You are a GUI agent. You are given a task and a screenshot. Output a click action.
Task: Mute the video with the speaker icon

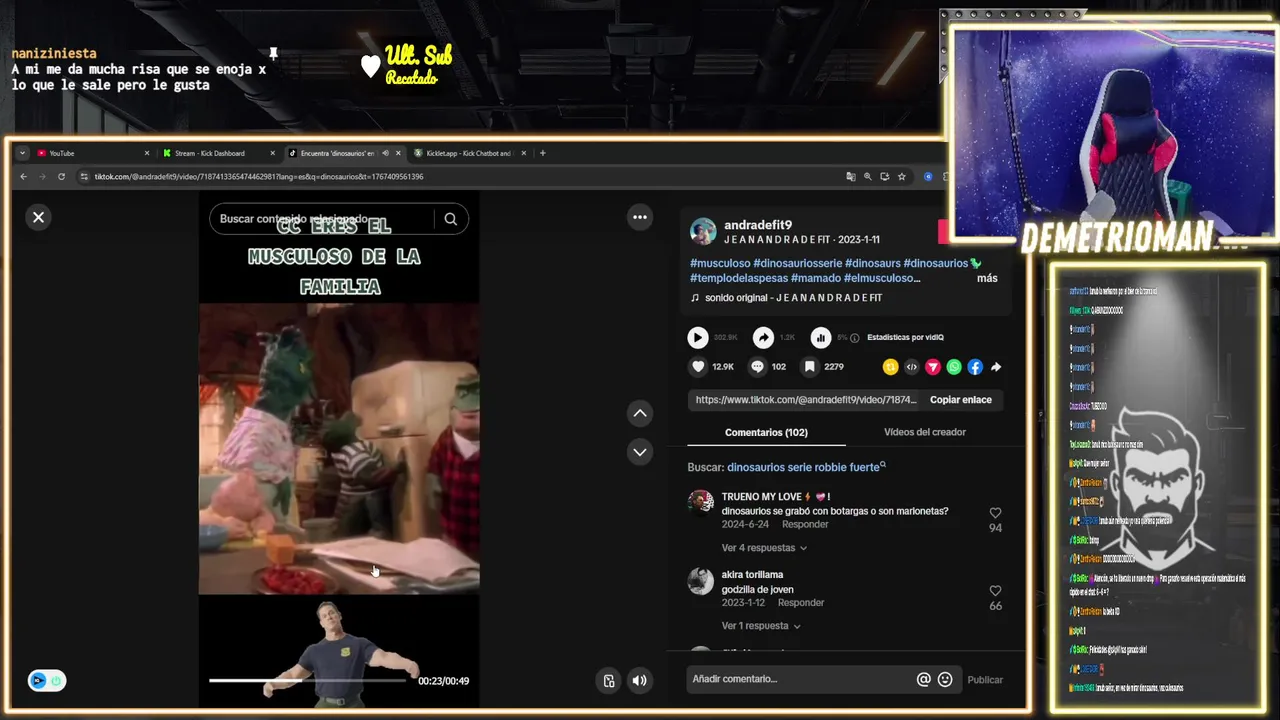640,681
